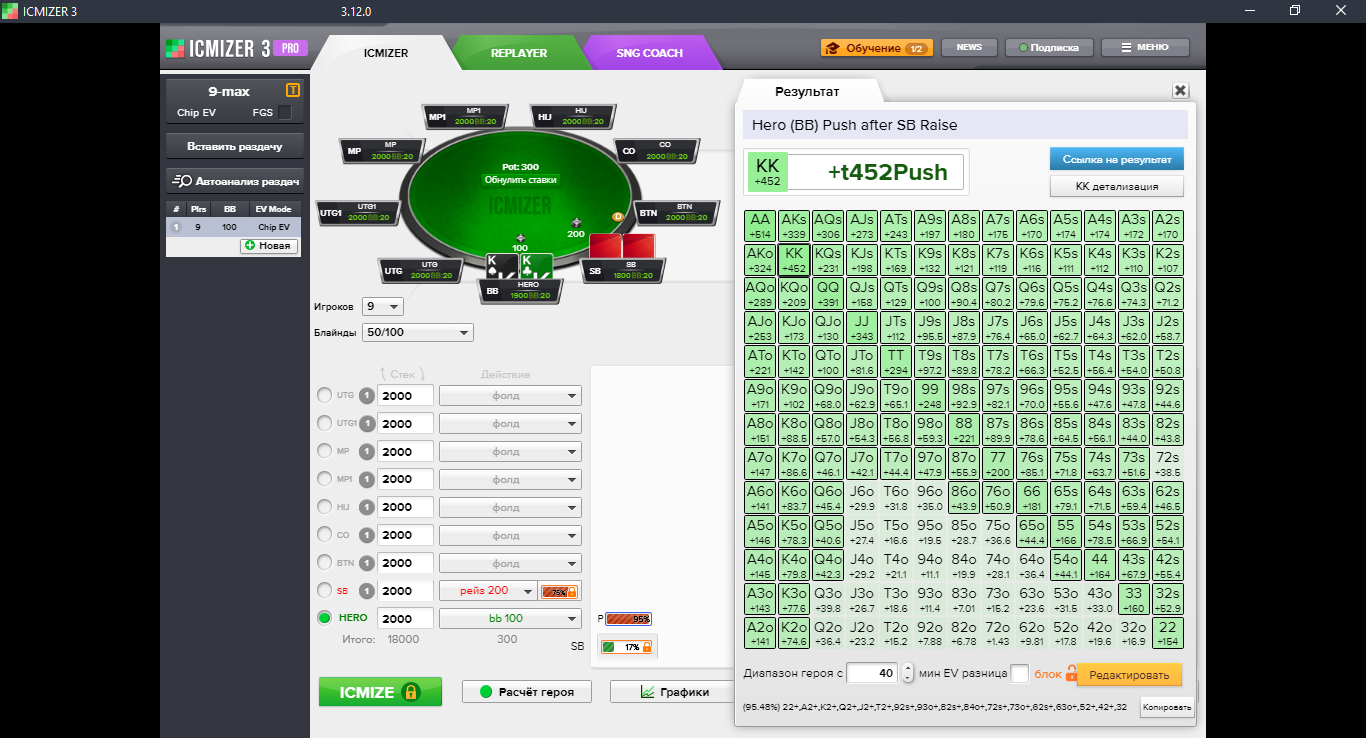Click the SB 17% range bar
The height and width of the screenshot is (738, 1366).
(x=627, y=647)
